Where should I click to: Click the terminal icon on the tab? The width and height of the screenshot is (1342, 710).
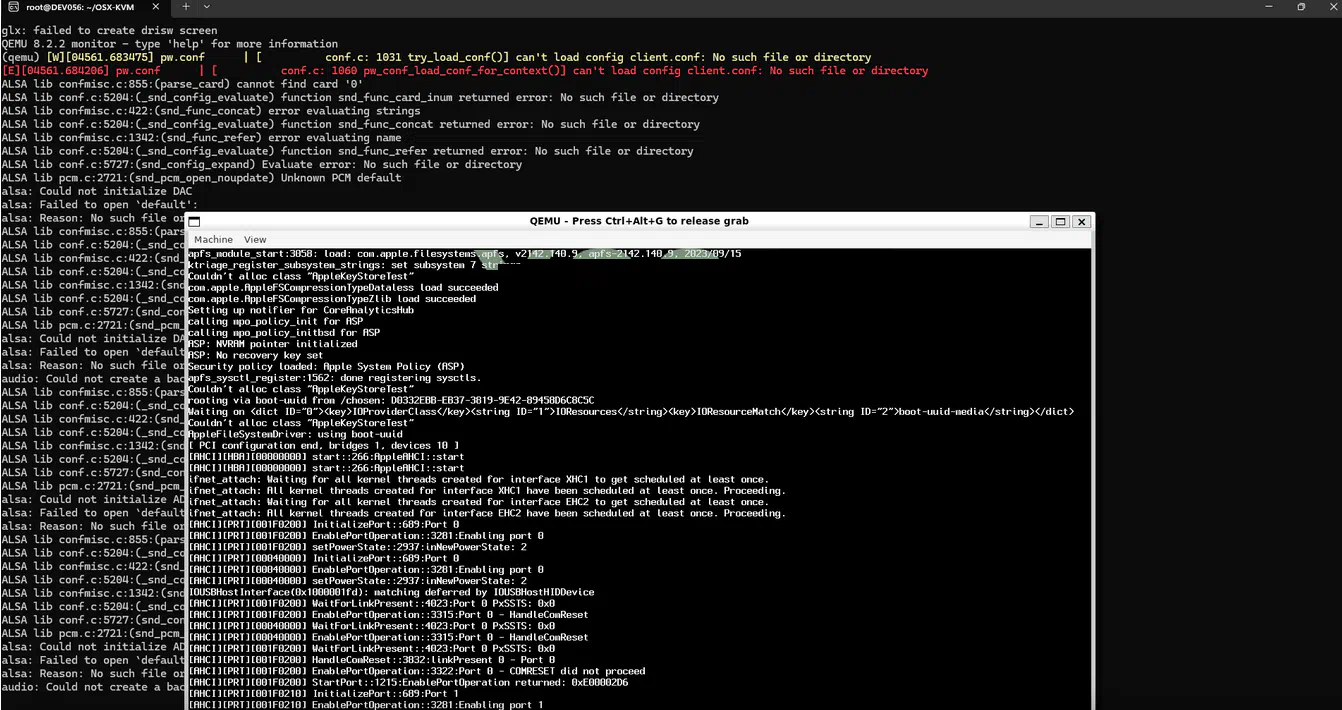[x=13, y=7]
